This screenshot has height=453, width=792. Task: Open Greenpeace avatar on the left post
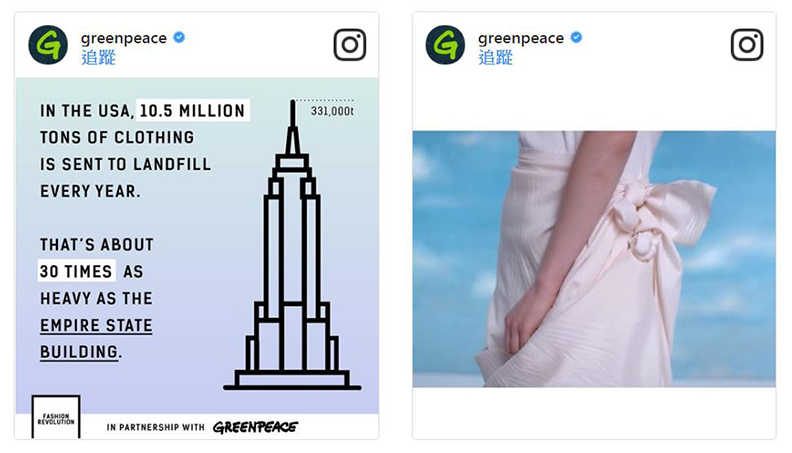pos(48,44)
